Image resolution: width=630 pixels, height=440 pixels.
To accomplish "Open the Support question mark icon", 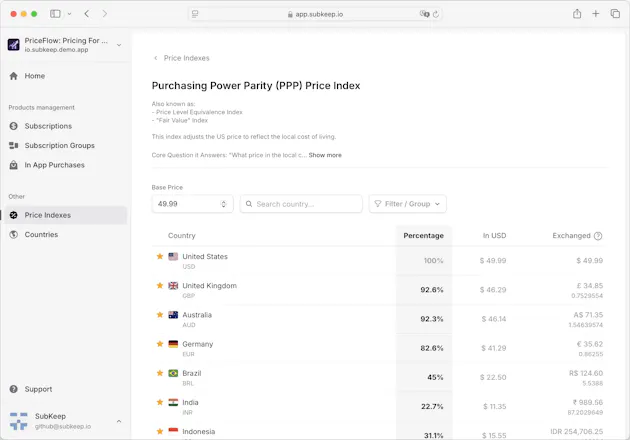I will (x=13, y=389).
